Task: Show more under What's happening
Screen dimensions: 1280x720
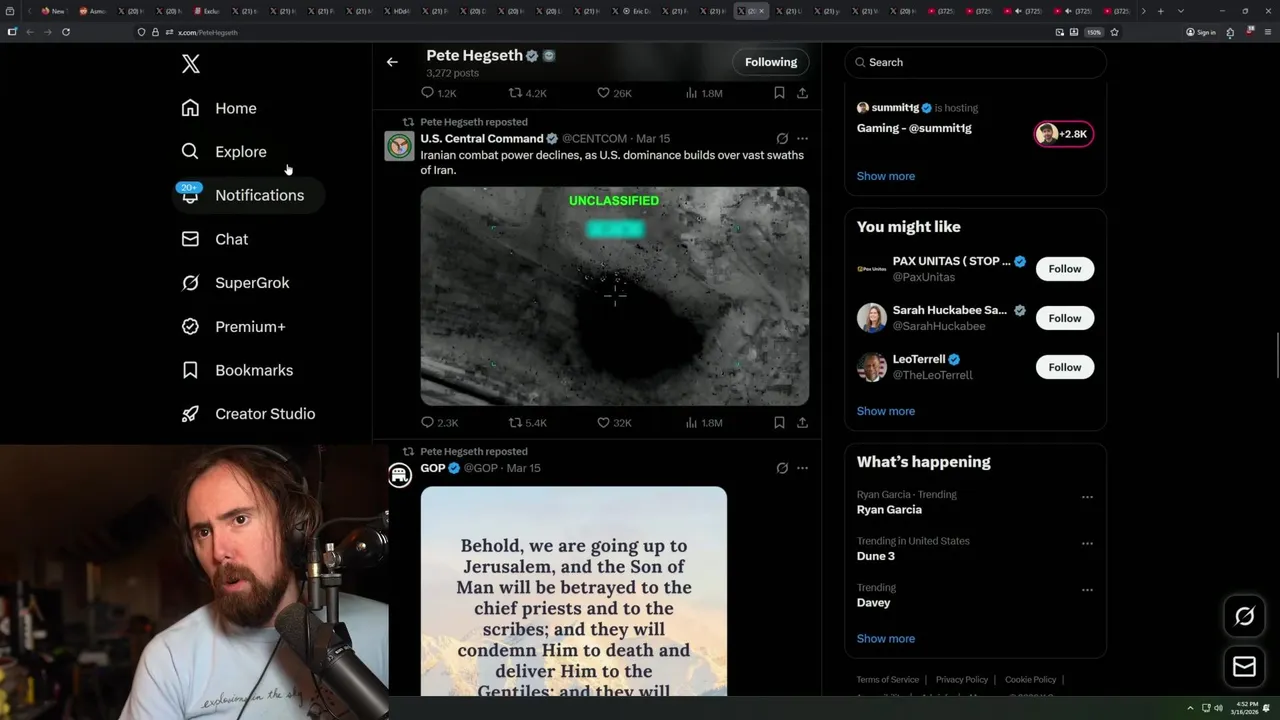Action: point(885,639)
